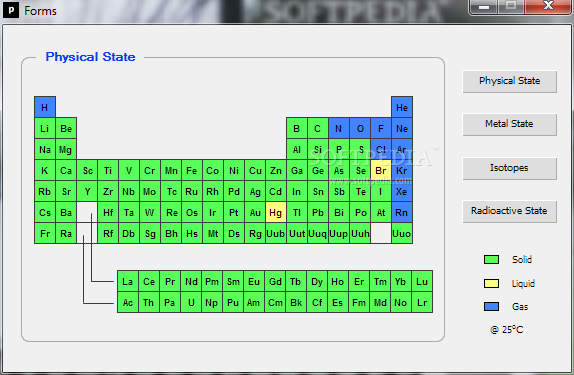Viewport: 574px width, 375px height.
Task: Choose the Nitrogen (N) gas cell
Action: (x=339, y=128)
